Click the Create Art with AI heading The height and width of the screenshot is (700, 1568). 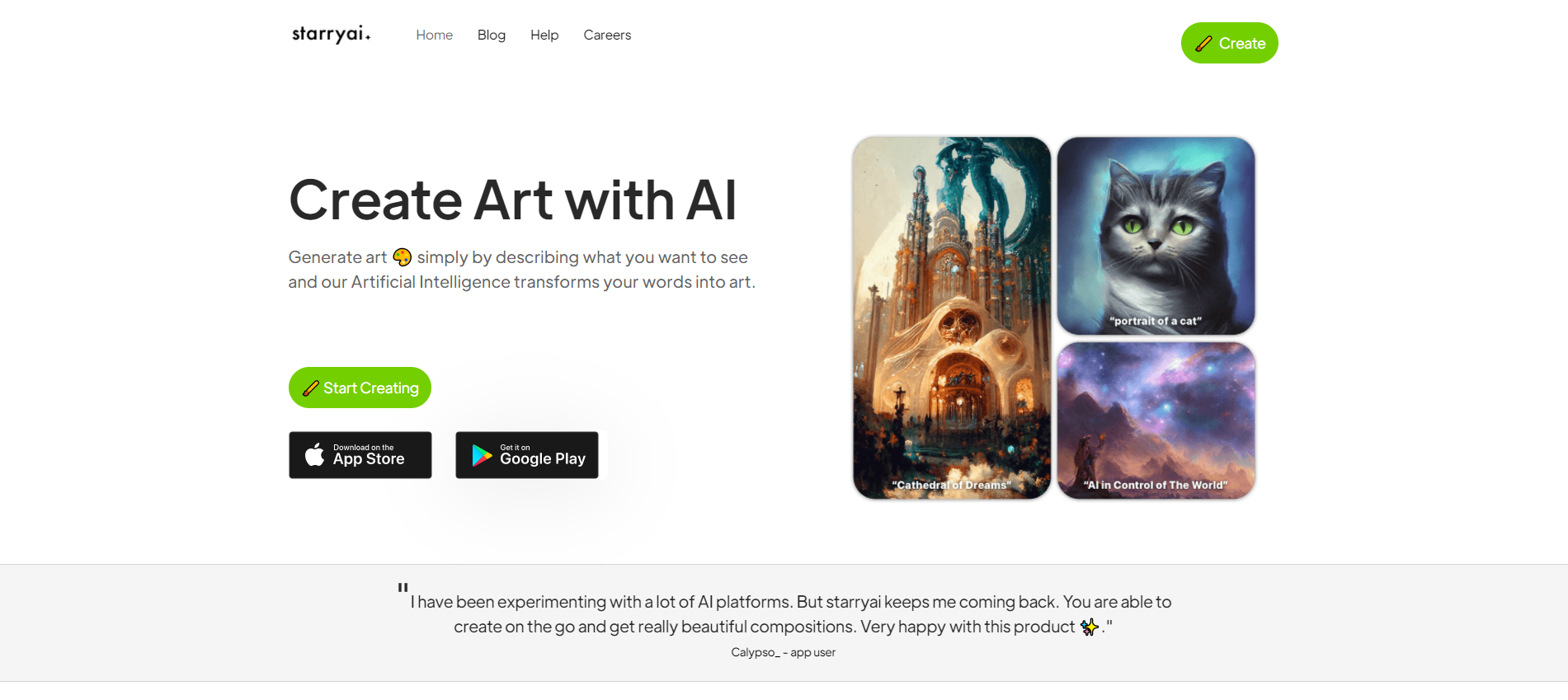point(512,200)
